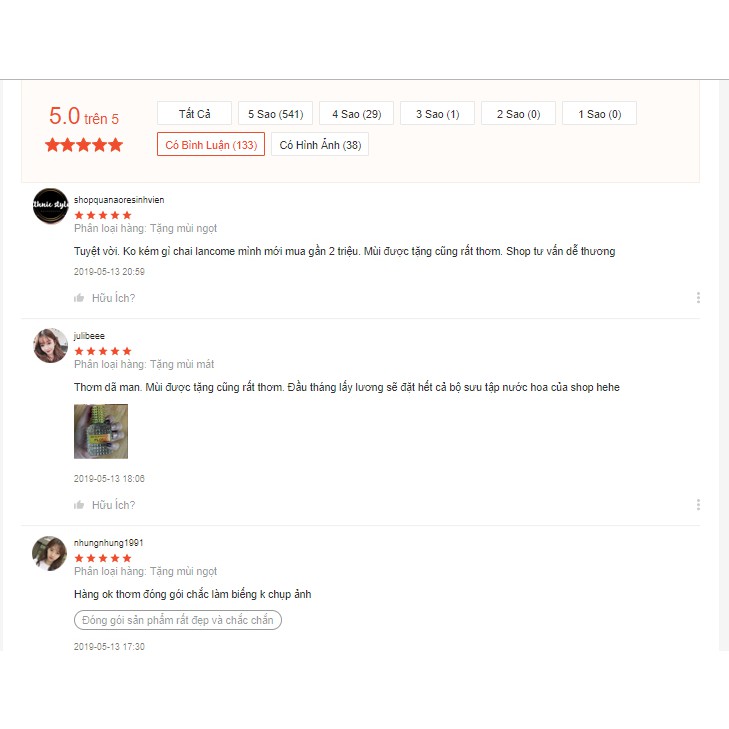729x729 pixels.
Task: Filter reviews by 4 Sao (29)
Action: coord(356,113)
